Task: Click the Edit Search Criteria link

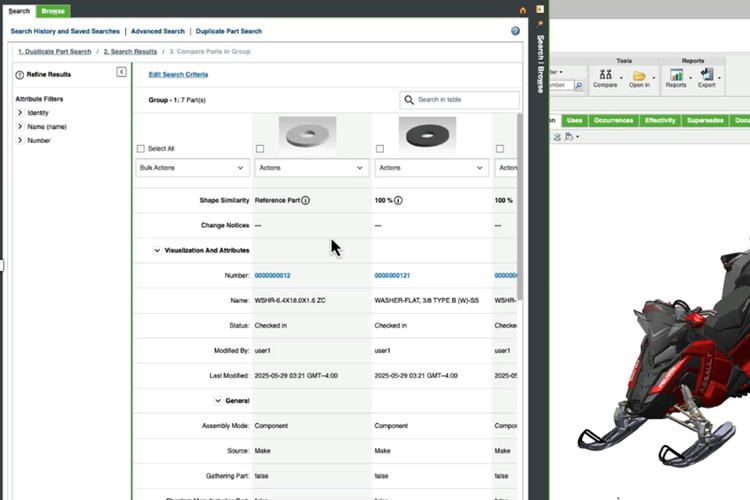Action: (178, 75)
